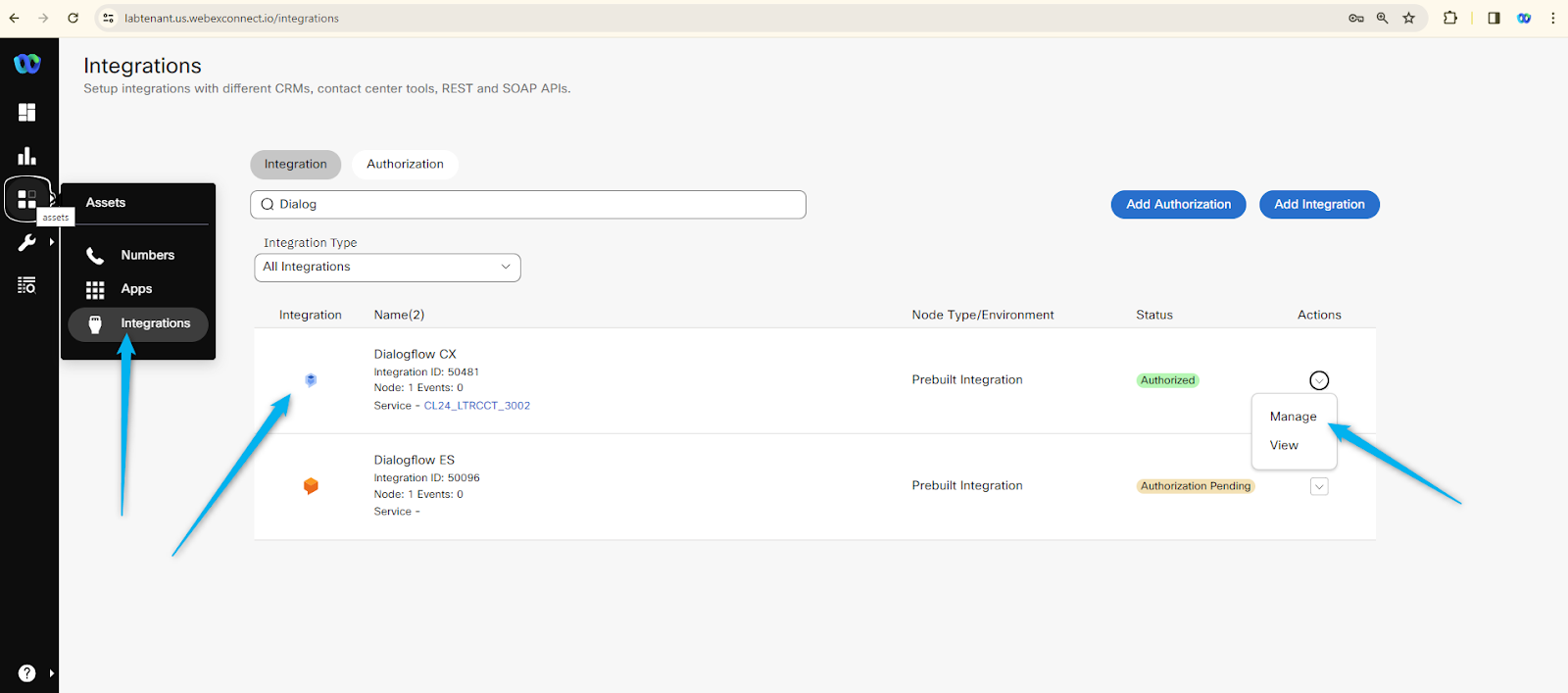
Task: Focus the integrations search field
Action: point(528,205)
